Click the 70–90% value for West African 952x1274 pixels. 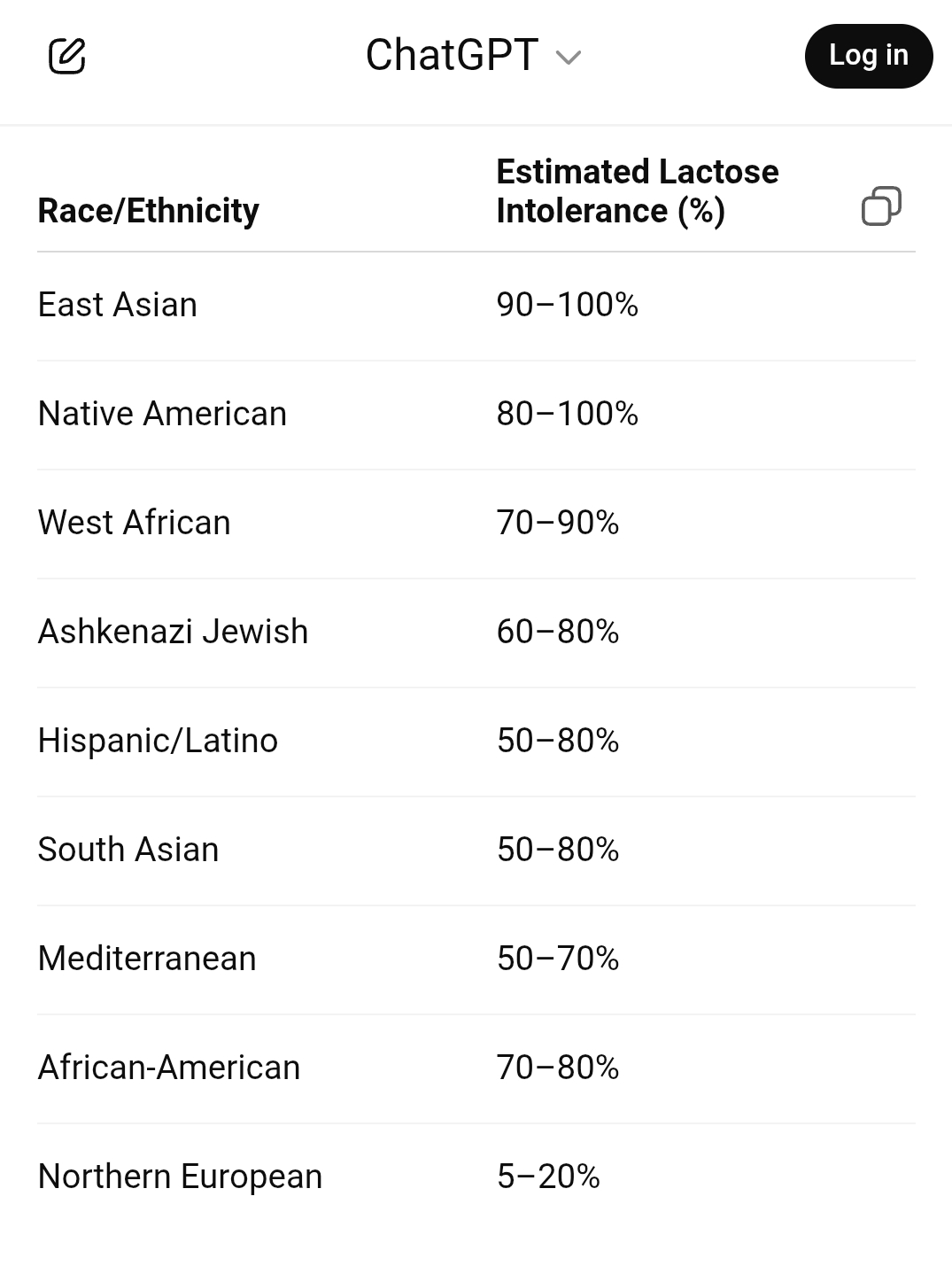tap(558, 523)
